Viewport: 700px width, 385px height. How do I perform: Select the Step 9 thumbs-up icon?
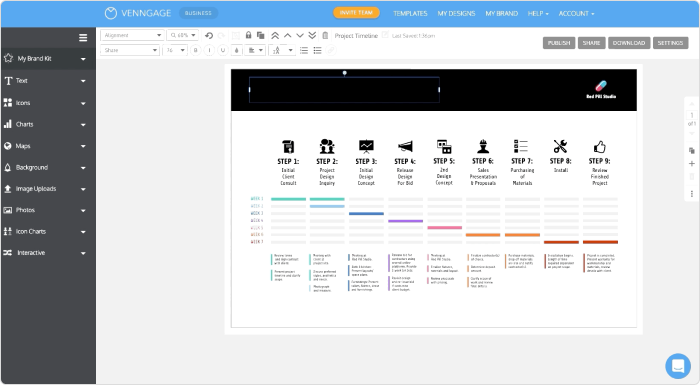pos(600,146)
